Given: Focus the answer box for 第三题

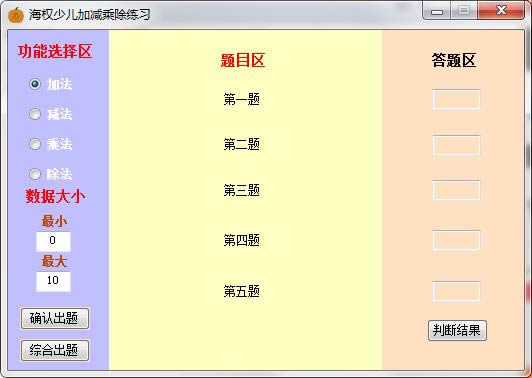Looking at the screenshot, I should [x=456, y=190].
